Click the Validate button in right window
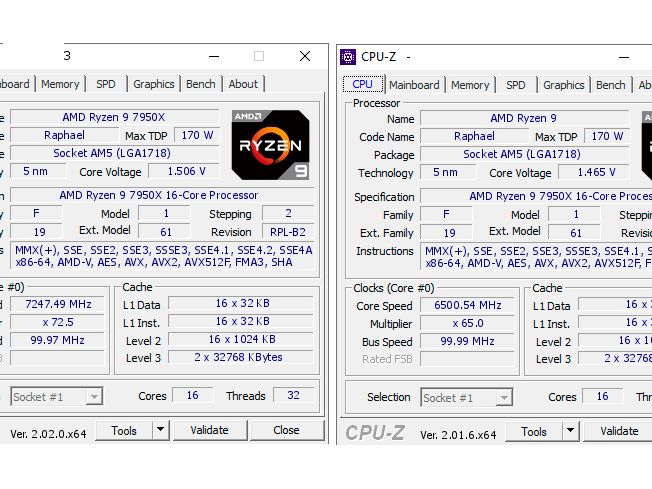The height and width of the screenshot is (489, 652). coord(619,432)
